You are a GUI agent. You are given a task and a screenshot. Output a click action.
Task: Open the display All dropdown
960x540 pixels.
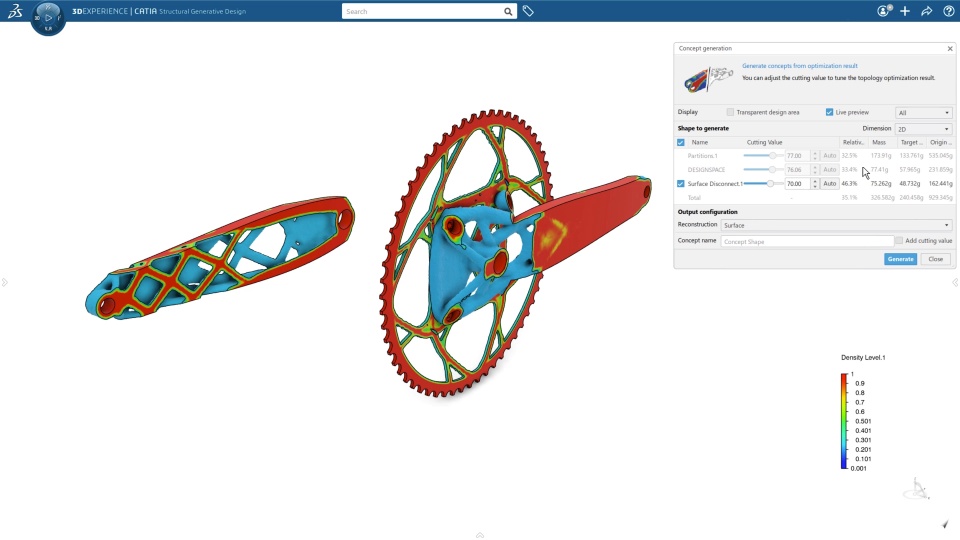923,113
